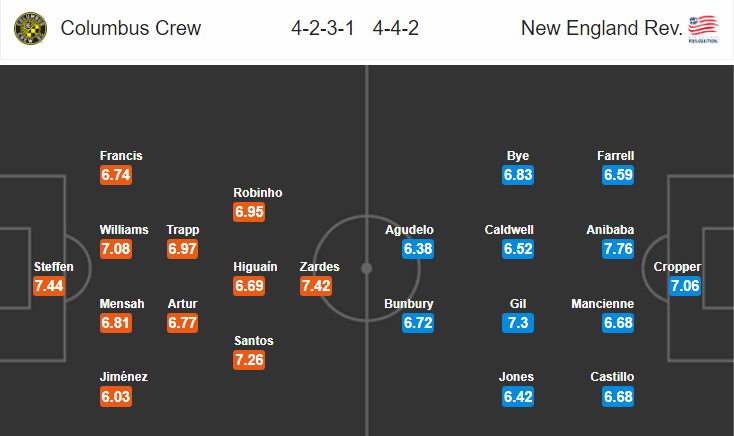Select player Mancienne's name label
This screenshot has width=734, height=436.
(602, 303)
